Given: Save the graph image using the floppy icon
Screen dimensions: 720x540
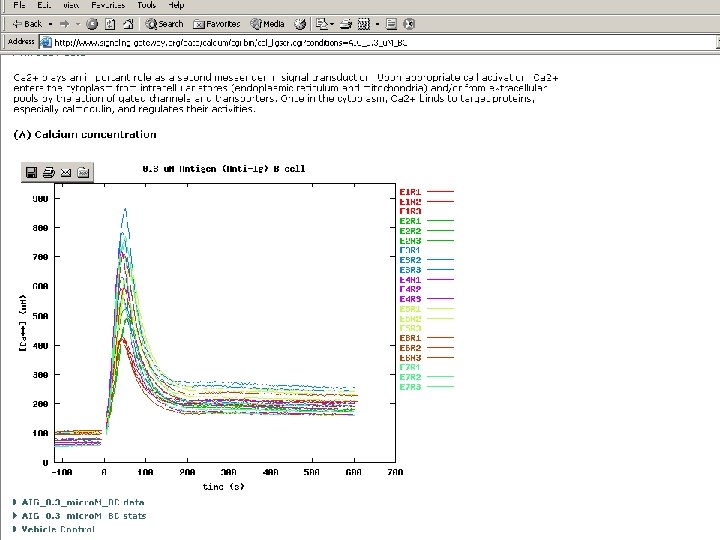Looking at the screenshot, I should [x=32, y=173].
